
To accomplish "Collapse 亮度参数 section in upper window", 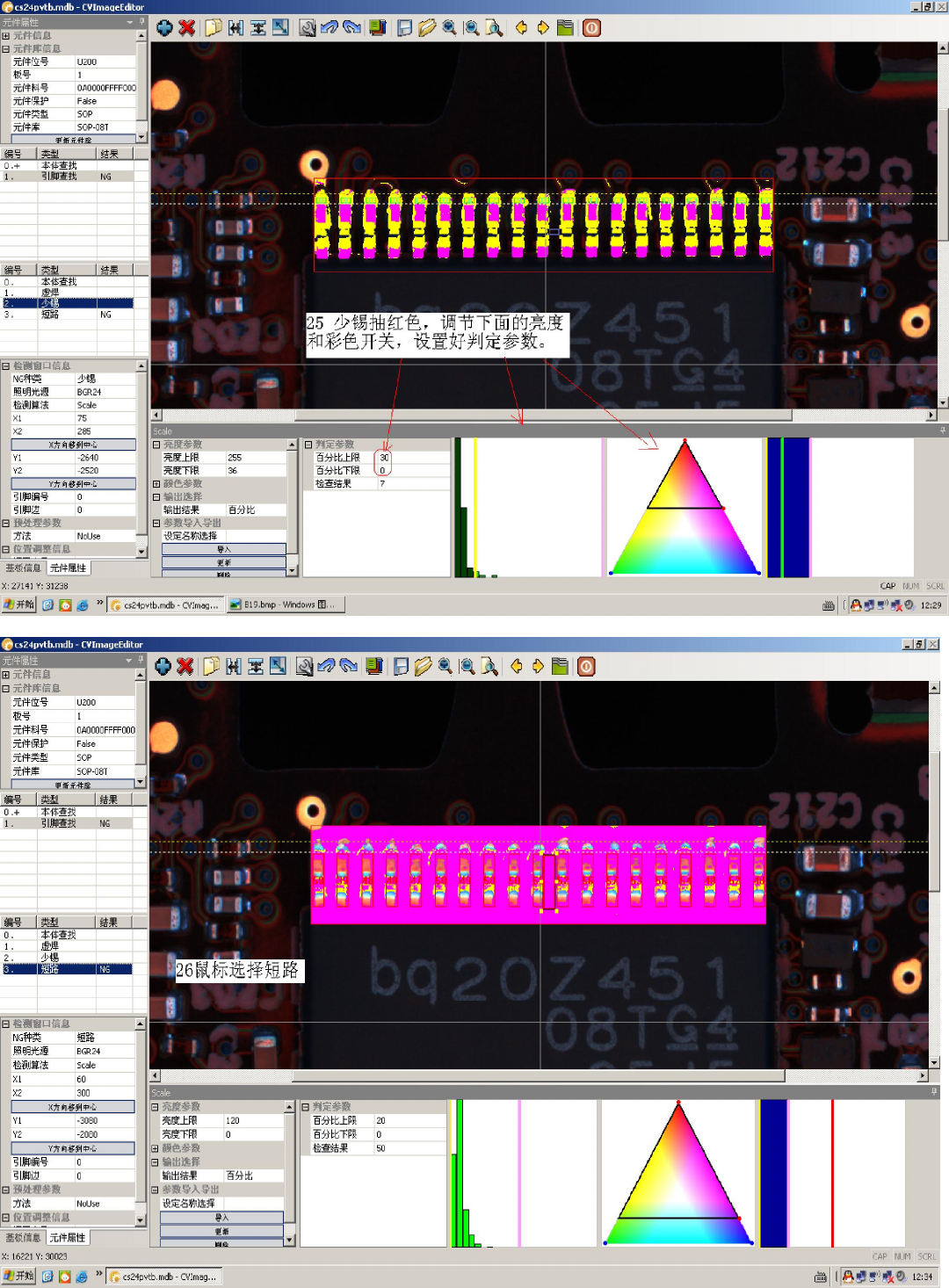I will 156,445.
